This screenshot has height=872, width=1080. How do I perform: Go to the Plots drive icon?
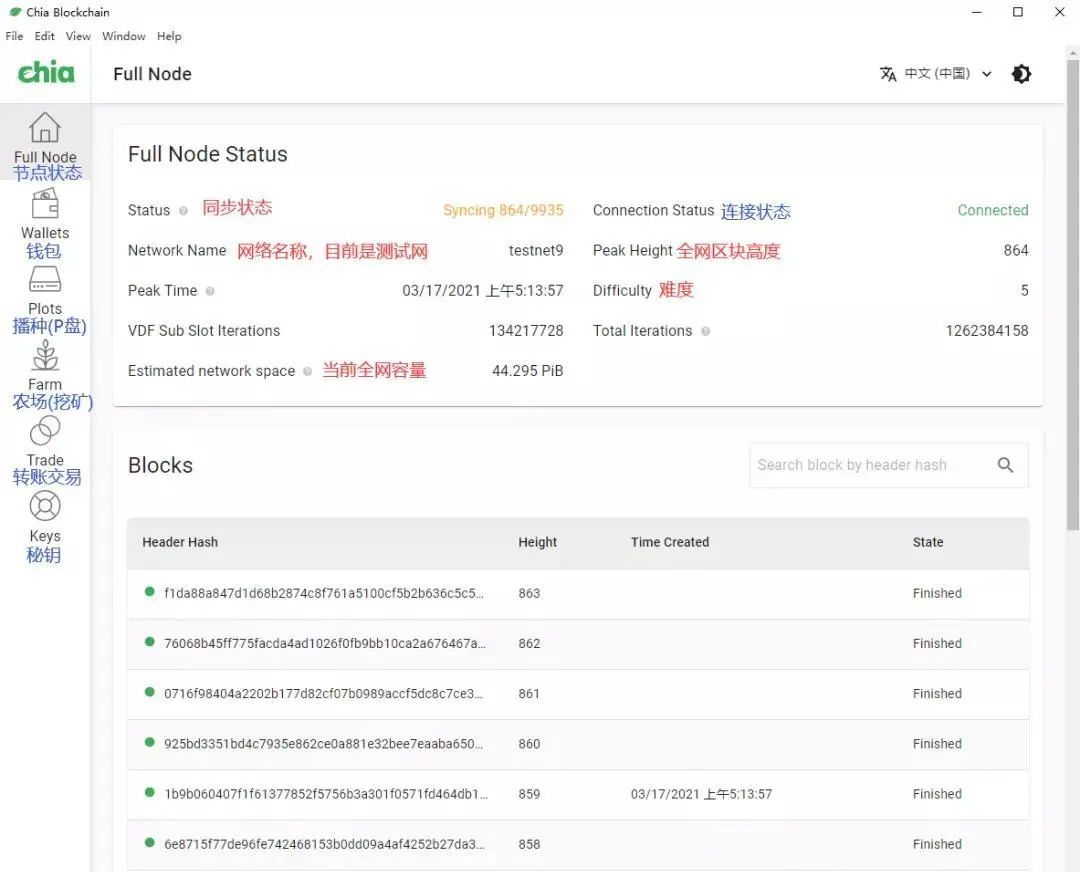pos(45,279)
